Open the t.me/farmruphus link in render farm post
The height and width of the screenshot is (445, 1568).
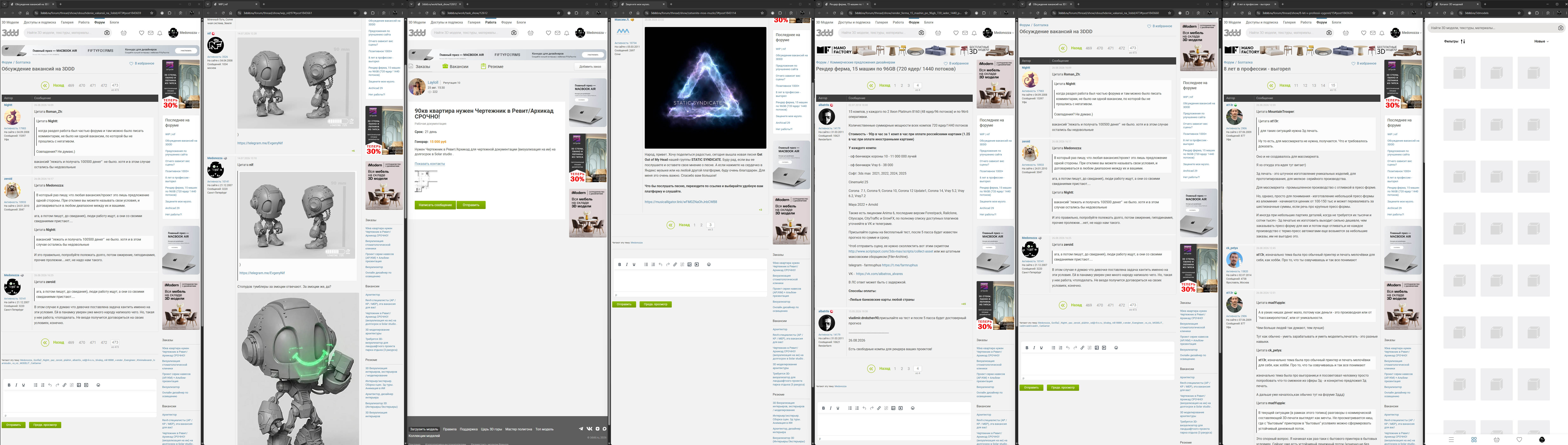coord(900,265)
